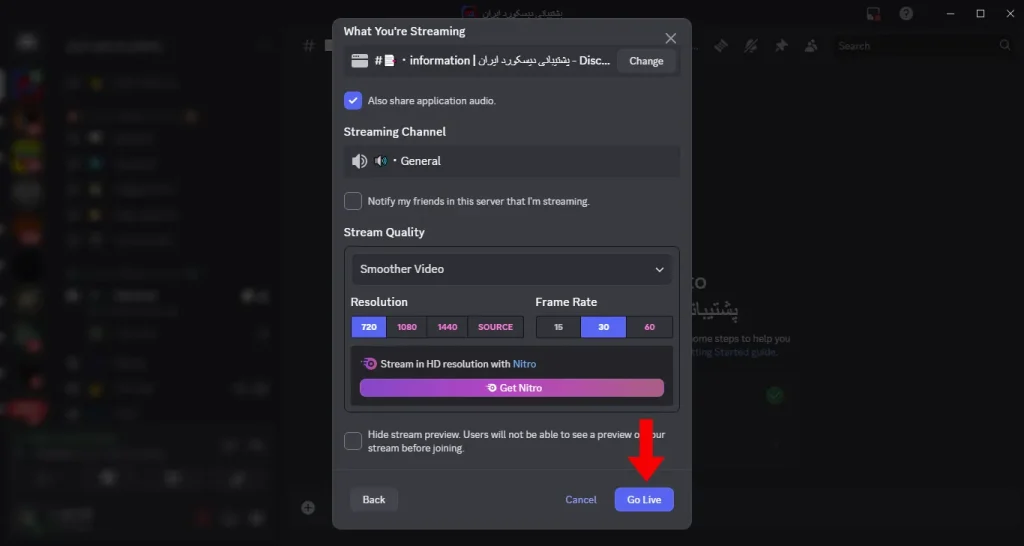Open the Threads icon in channel header
The height and width of the screenshot is (546, 1024).
721,46
